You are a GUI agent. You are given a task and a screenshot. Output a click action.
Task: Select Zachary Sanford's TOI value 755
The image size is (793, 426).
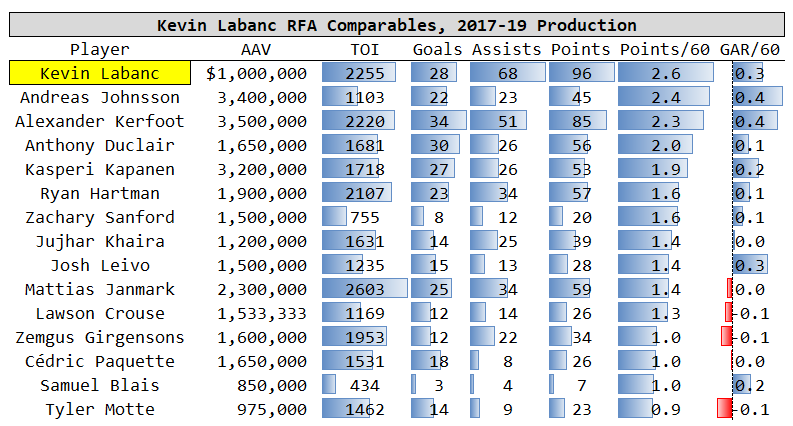pos(365,218)
